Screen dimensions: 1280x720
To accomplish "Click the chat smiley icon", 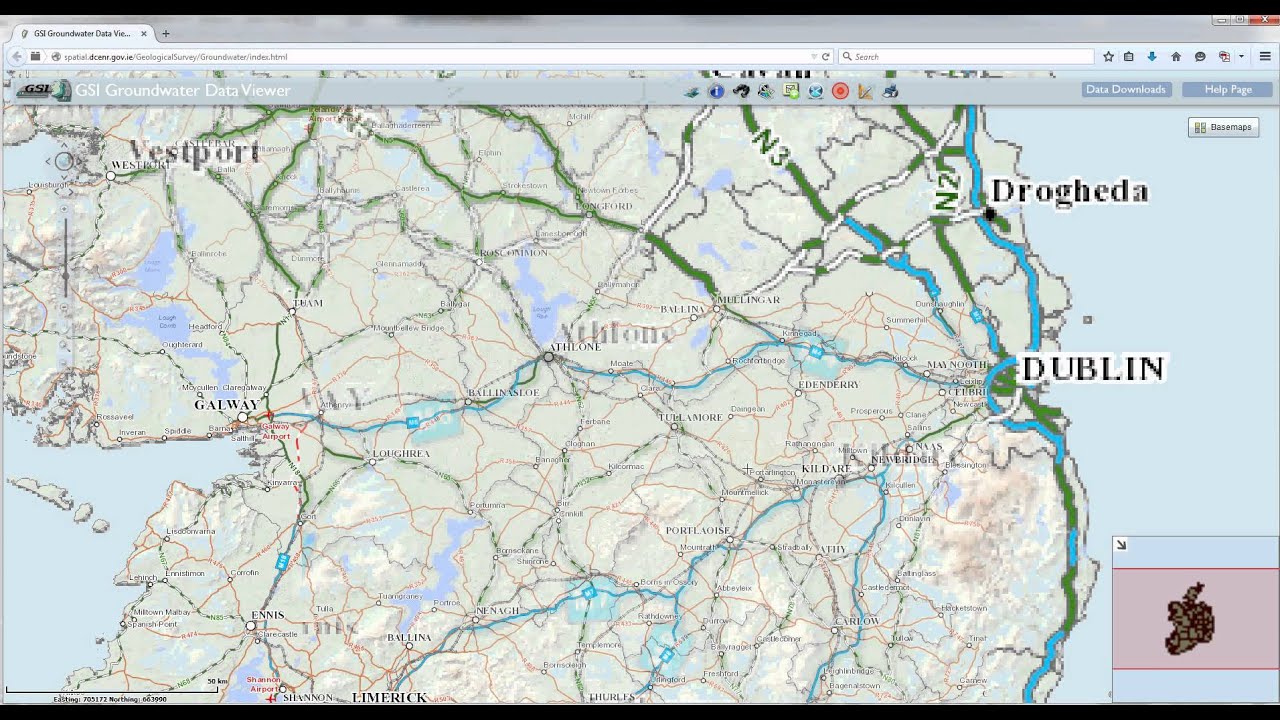I will [1200, 57].
